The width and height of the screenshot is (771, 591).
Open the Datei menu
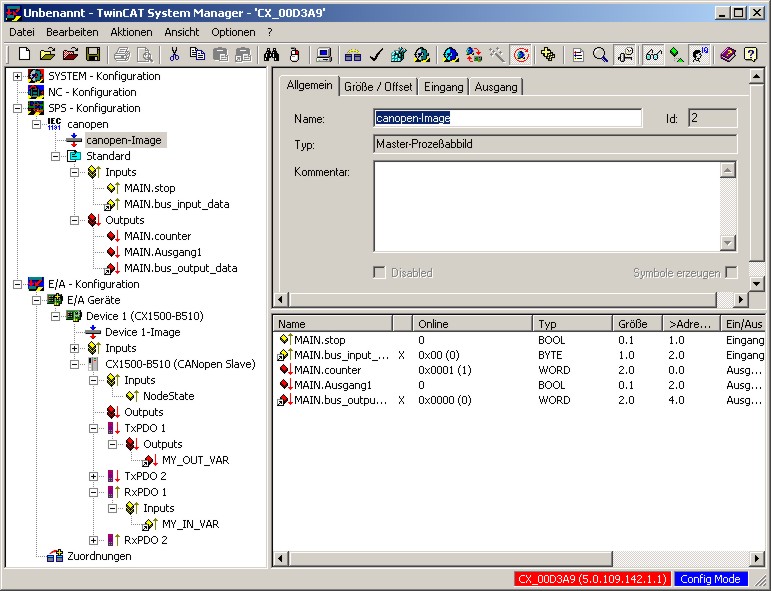click(x=22, y=32)
